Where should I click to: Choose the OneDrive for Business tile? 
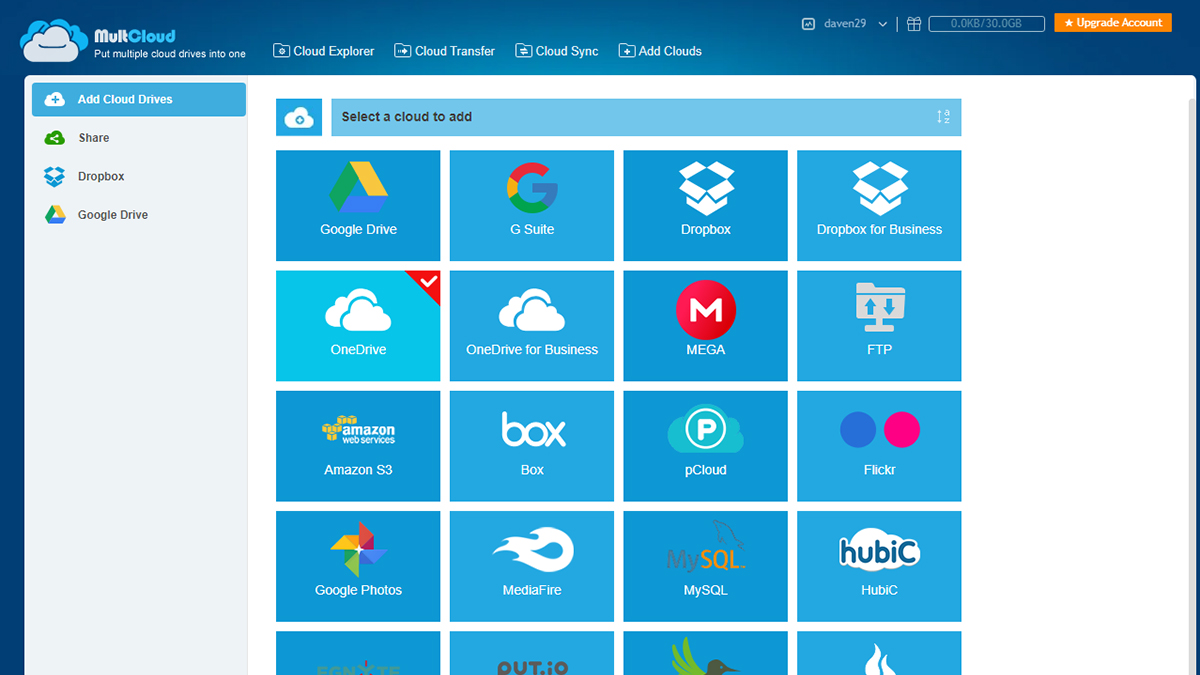click(532, 326)
